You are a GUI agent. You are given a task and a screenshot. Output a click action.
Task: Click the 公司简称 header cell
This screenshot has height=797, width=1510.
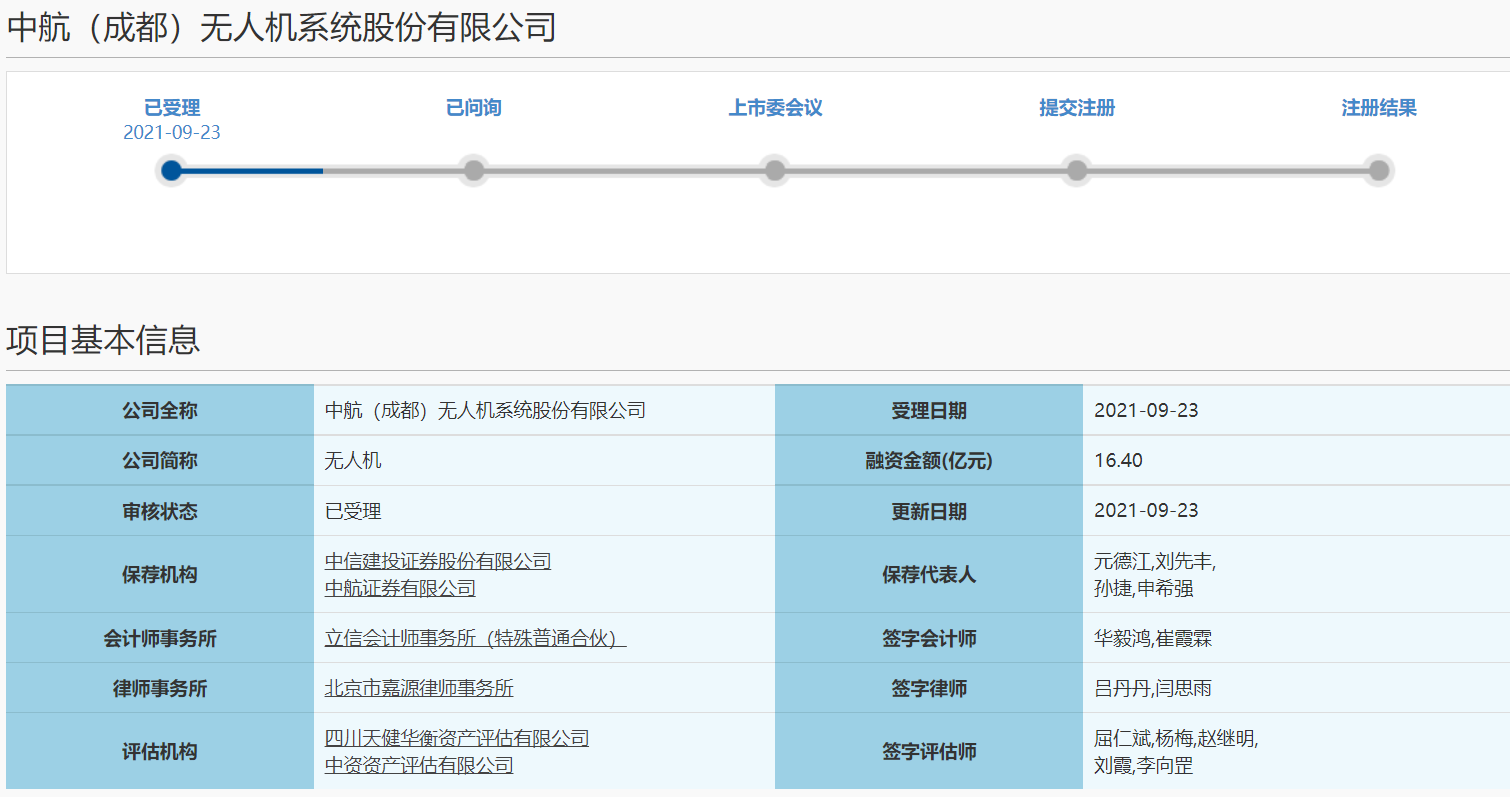(160, 460)
